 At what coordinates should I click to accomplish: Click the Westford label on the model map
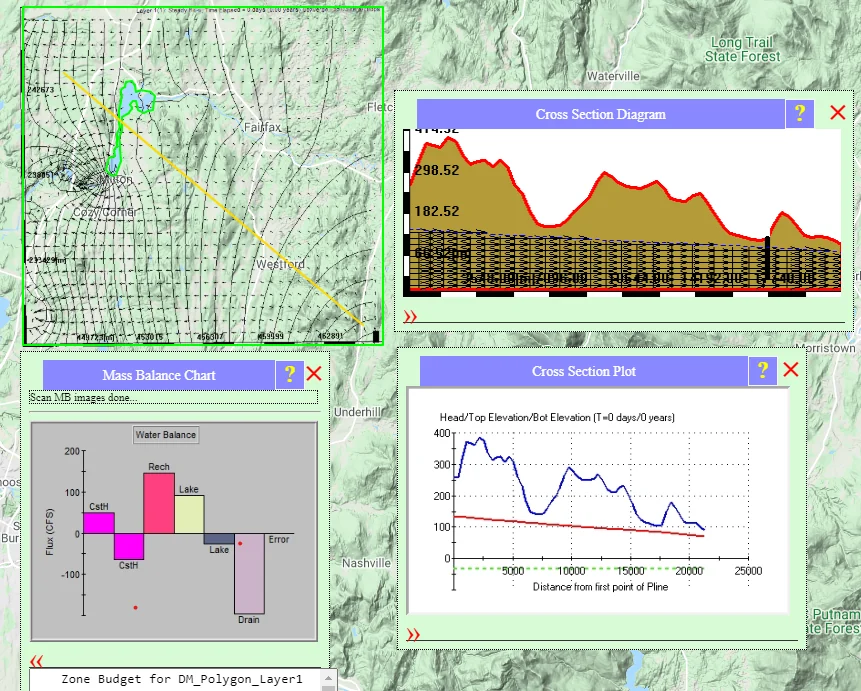pyautogui.click(x=280, y=264)
